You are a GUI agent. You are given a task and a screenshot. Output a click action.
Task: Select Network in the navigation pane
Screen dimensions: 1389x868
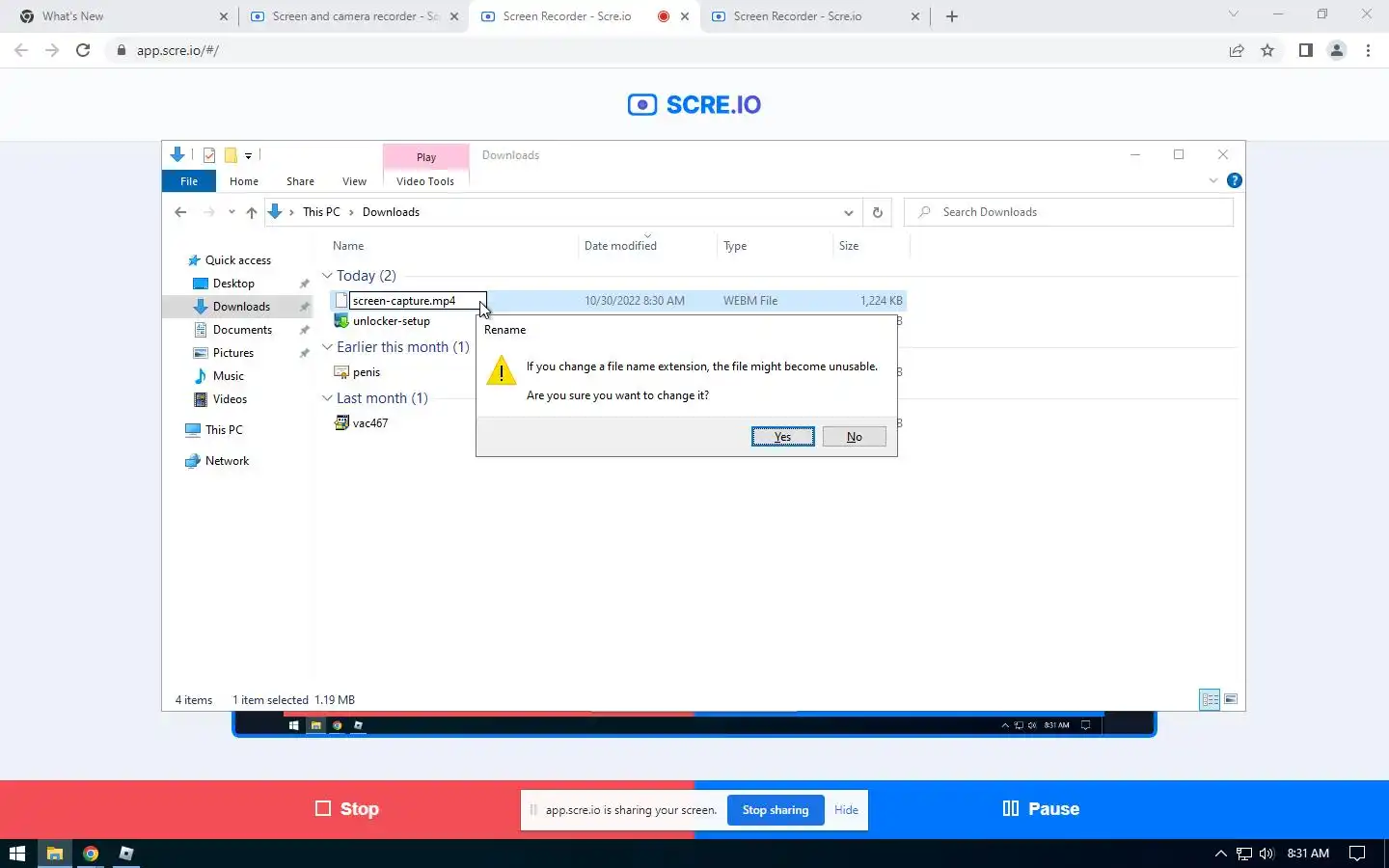pyautogui.click(x=227, y=461)
